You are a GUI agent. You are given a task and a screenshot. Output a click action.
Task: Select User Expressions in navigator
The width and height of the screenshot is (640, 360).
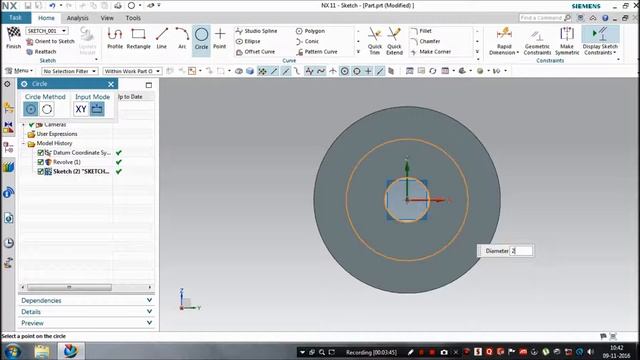[x=57, y=134]
